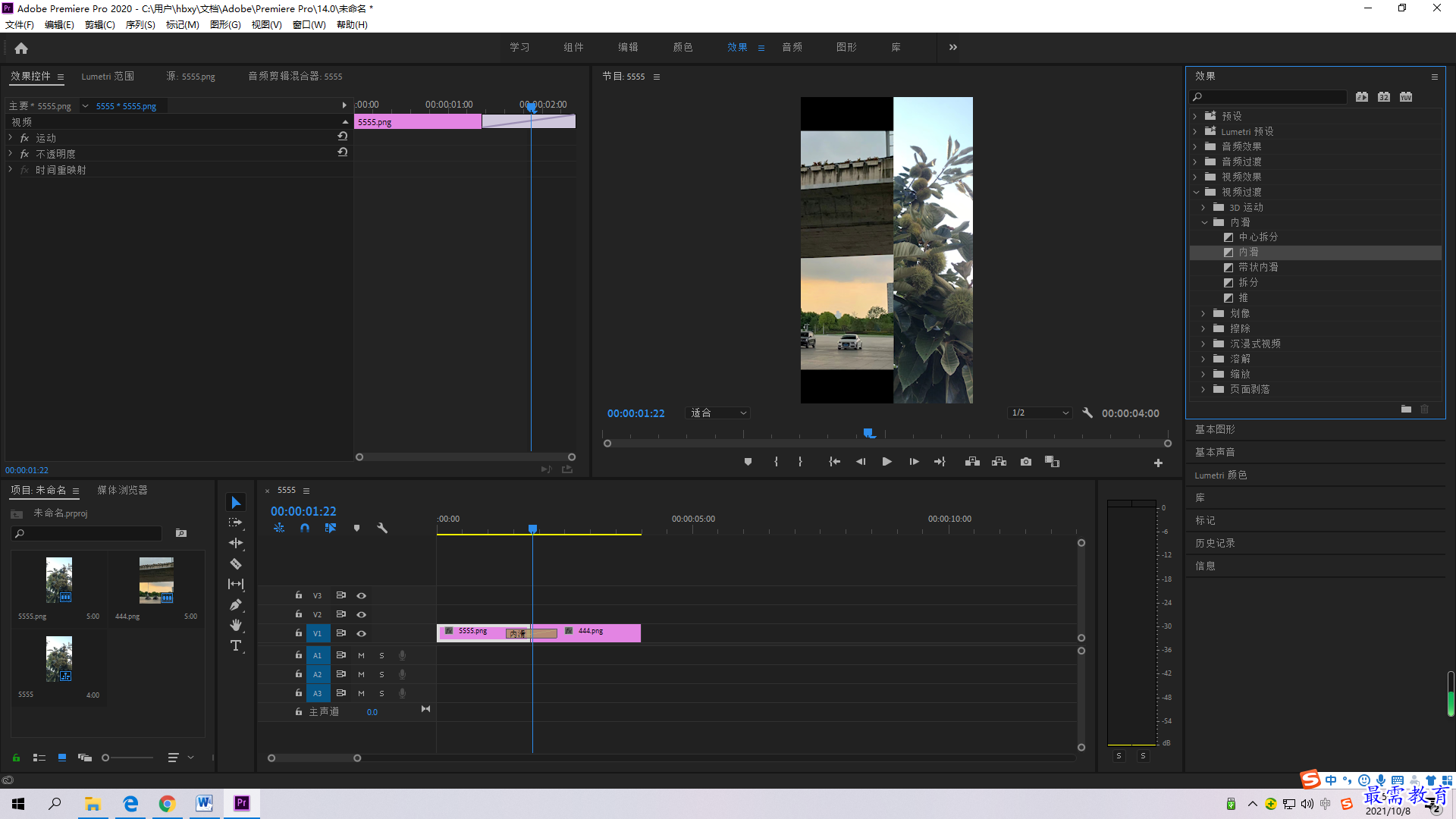Screen dimensions: 1456x819
Task: Collapse the 视频过渡 folder
Action: (x=1196, y=192)
